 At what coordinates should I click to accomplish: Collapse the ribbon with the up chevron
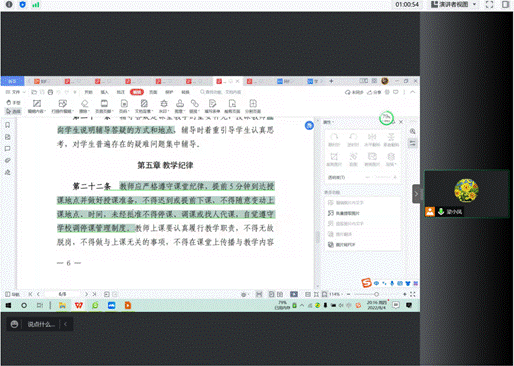click(413, 92)
